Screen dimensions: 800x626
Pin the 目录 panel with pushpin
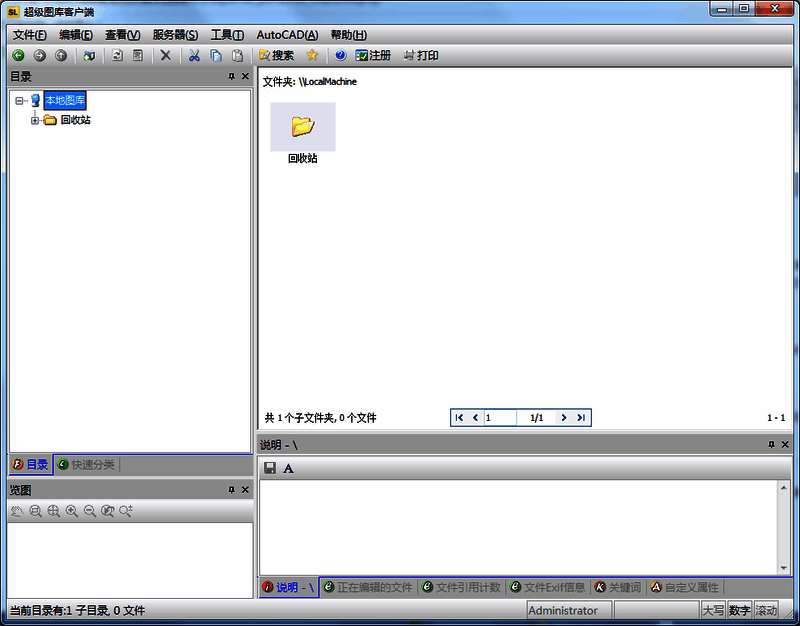pyautogui.click(x=232, y=76)
